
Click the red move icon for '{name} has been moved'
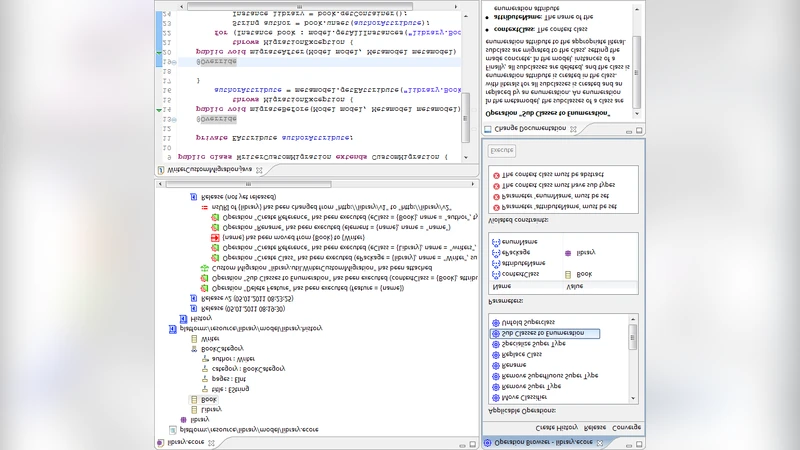(x=215, y=238)
